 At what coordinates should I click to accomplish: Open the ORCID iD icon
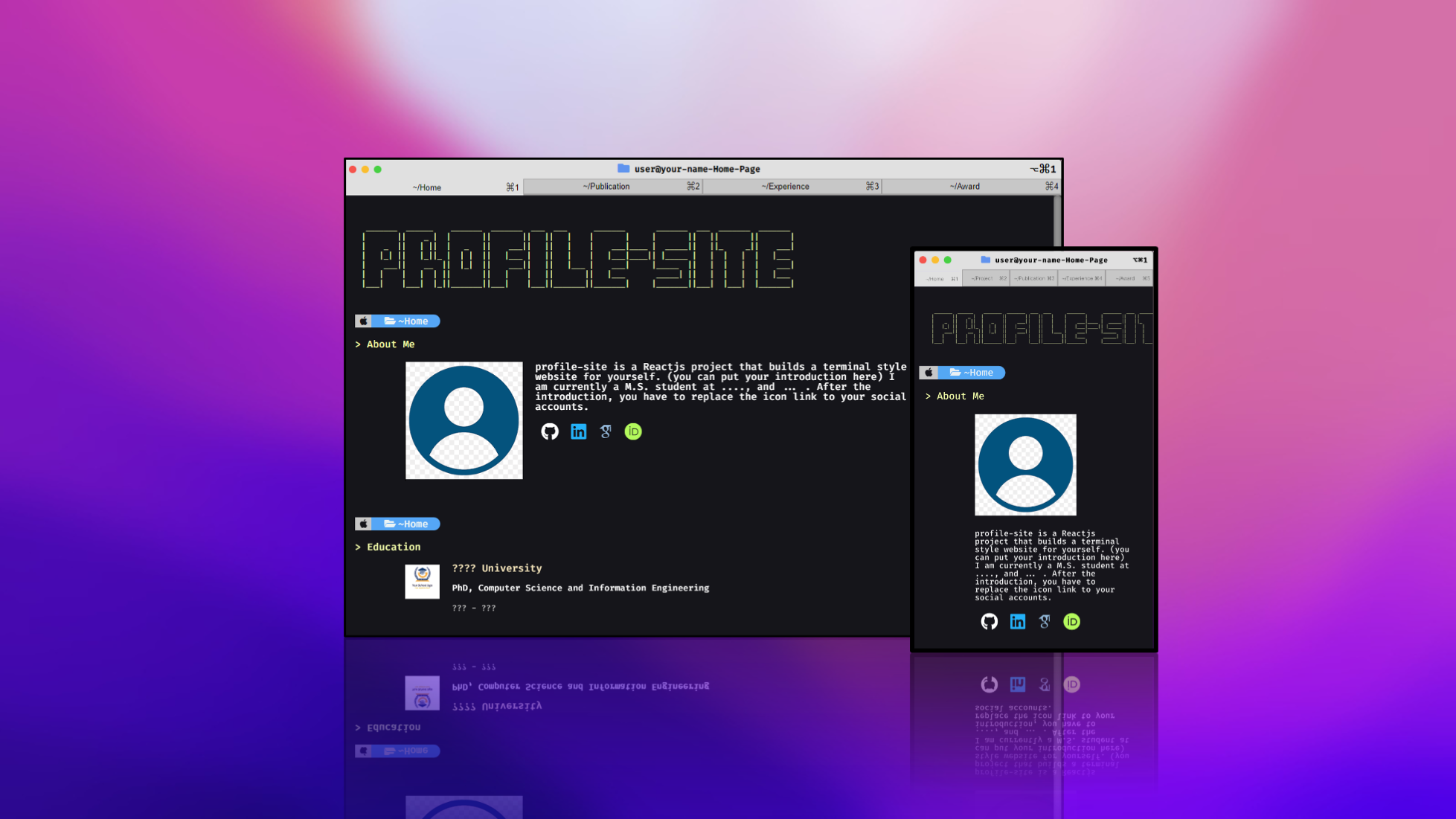point(632,431)
